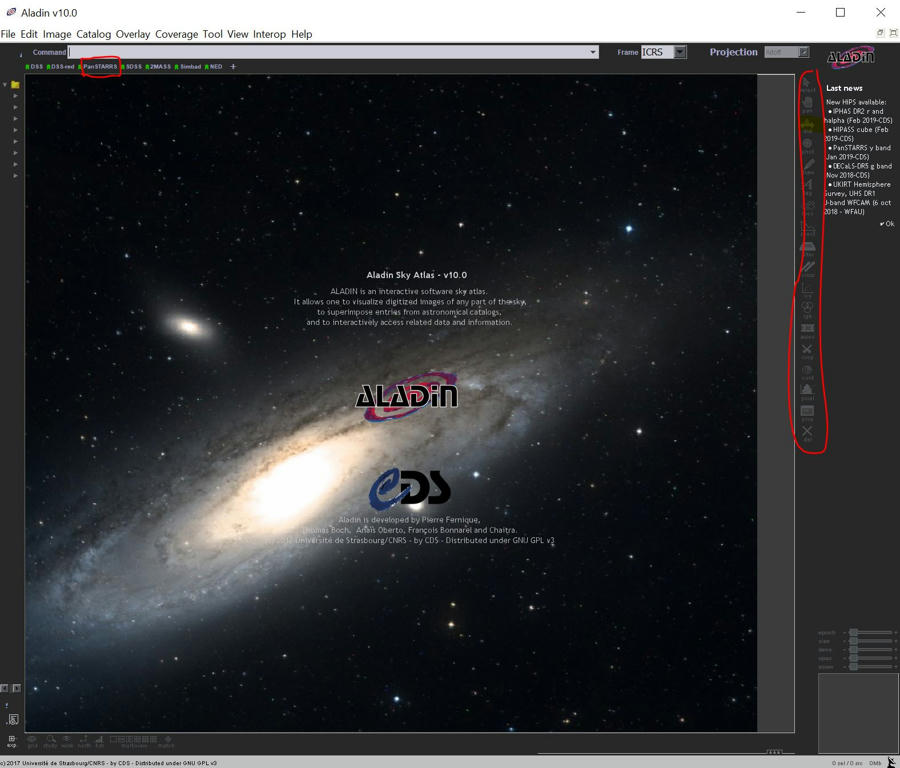Click the right arrow button at lower left
900x768 pixels.
tap(17, 688)
